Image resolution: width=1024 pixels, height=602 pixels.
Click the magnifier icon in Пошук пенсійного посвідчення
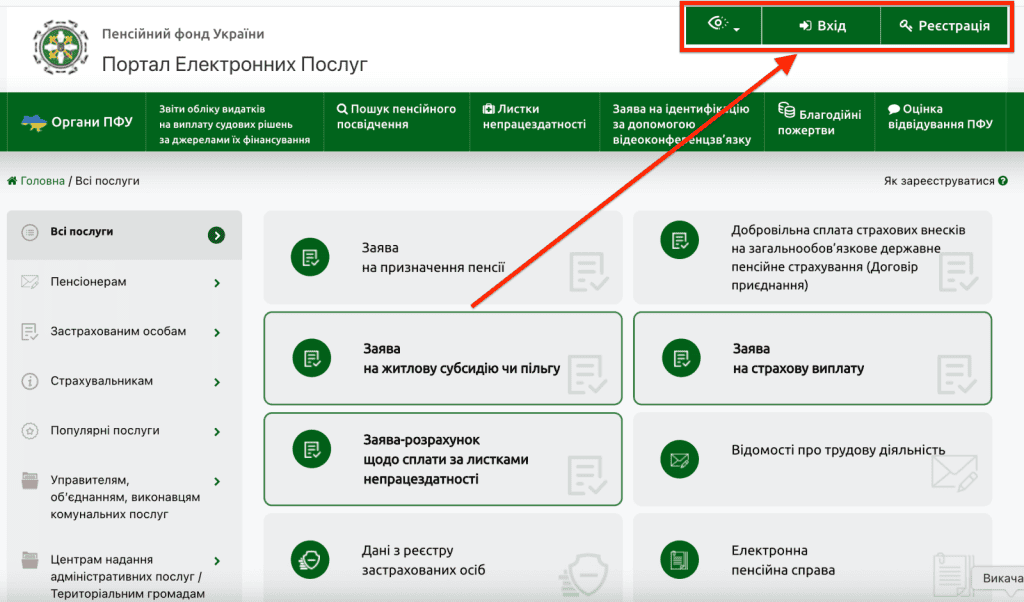(342, 108)
